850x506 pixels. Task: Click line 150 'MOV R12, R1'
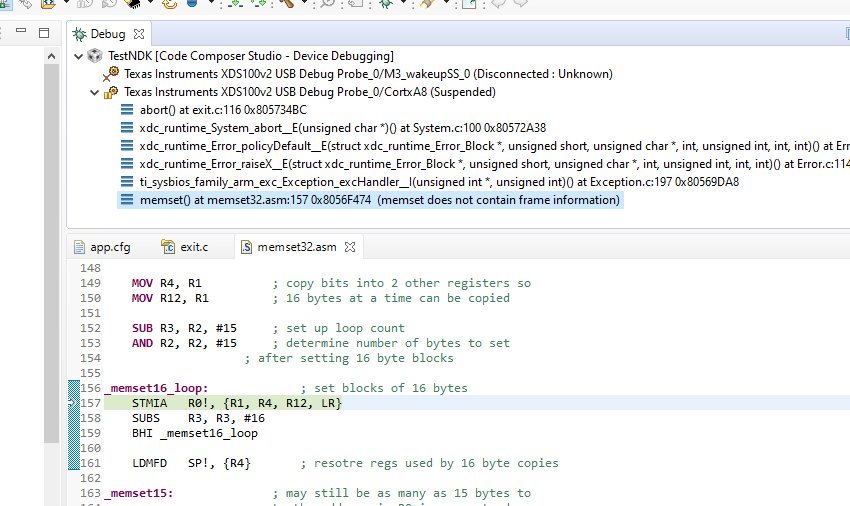point(170,298)
